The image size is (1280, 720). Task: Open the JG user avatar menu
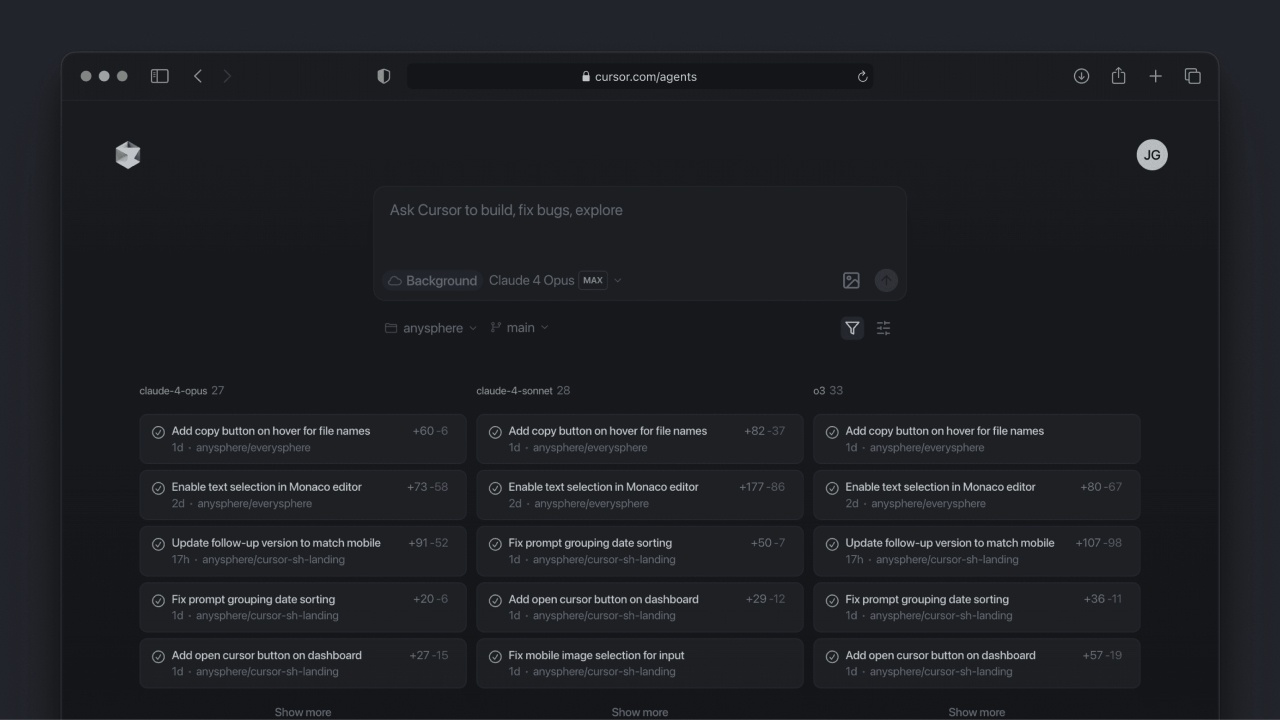[x=1152, y=155]
